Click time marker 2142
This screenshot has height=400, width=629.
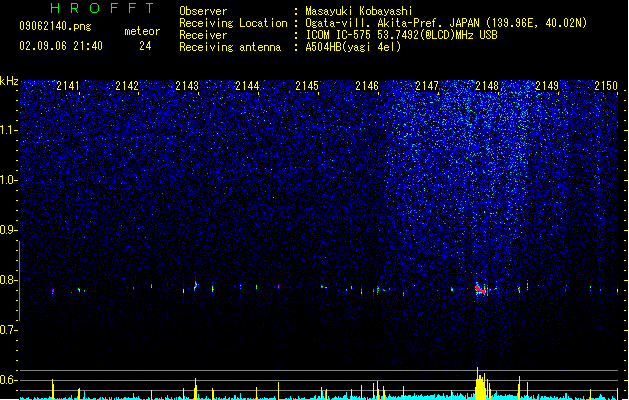click(x=127, y=86)
